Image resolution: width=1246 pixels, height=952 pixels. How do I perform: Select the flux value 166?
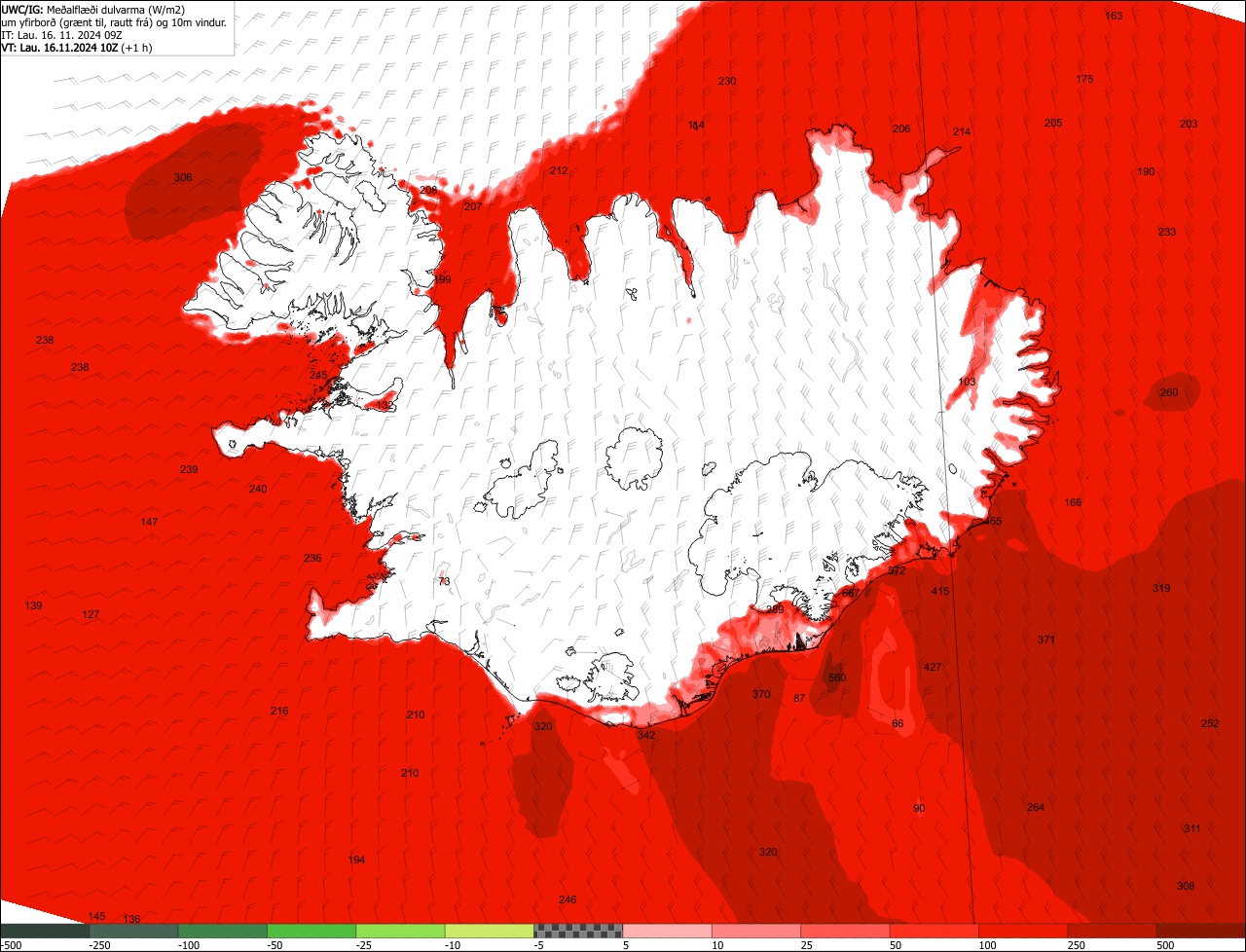point(1073,502)
